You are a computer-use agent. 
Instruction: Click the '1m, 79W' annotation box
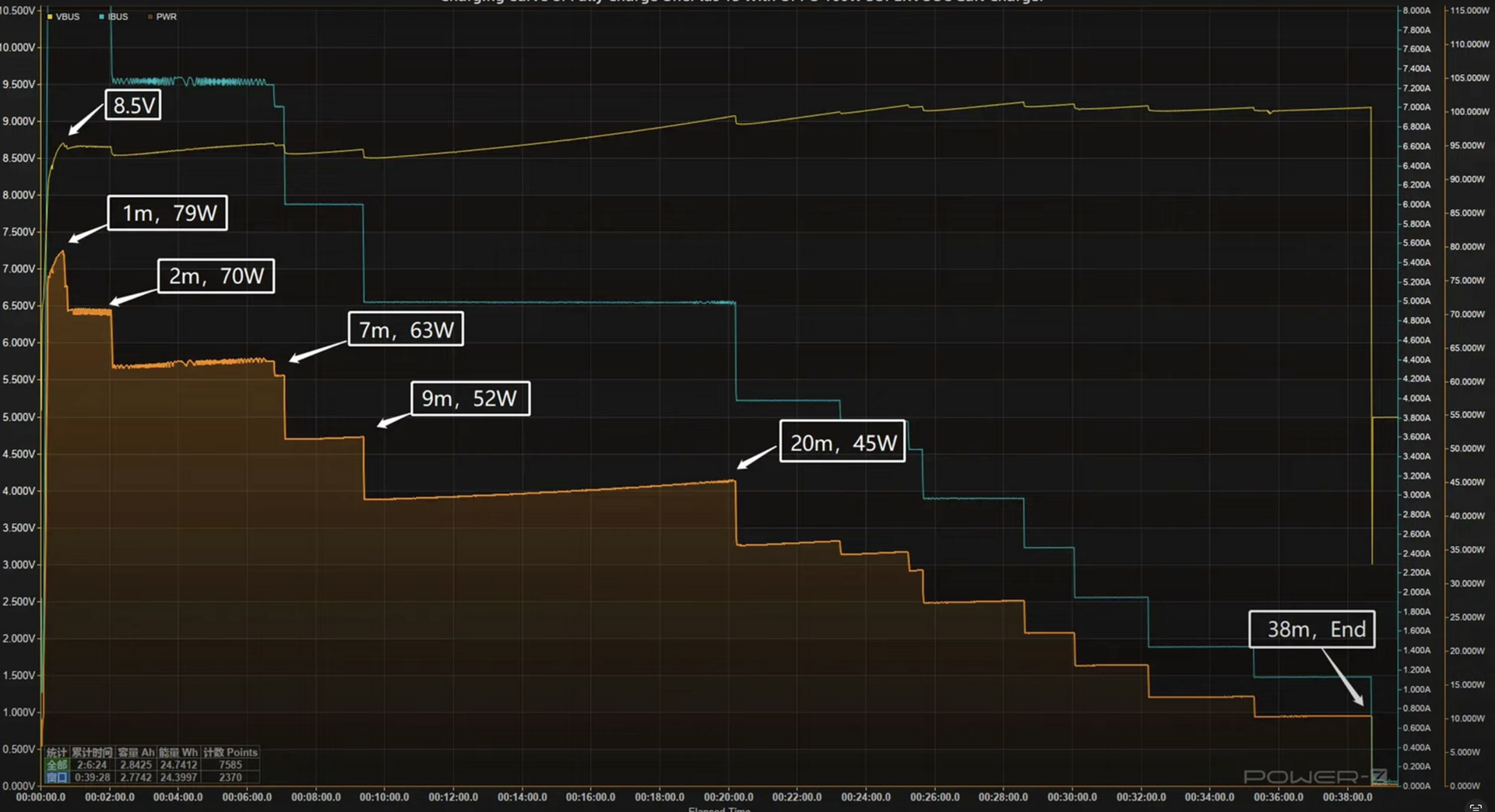point(167,213)
